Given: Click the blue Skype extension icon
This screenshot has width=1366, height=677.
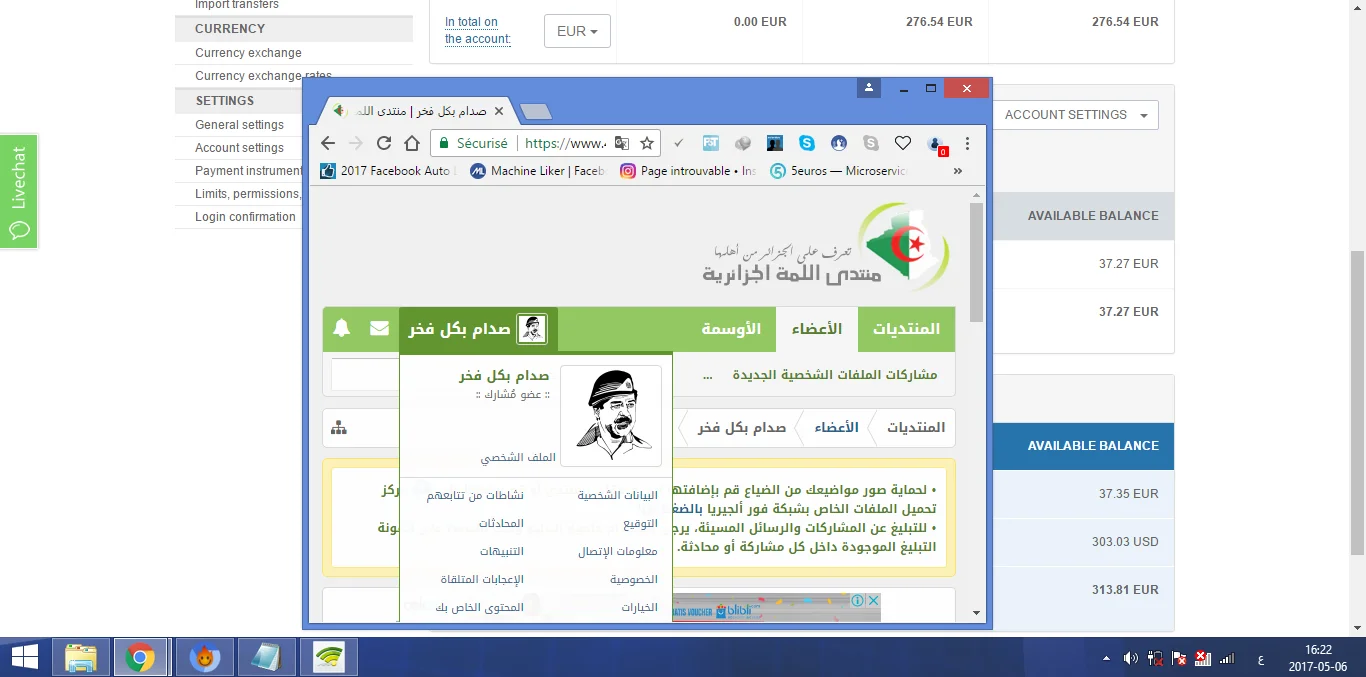Looking at the screenshot, I should pos(807,144).
